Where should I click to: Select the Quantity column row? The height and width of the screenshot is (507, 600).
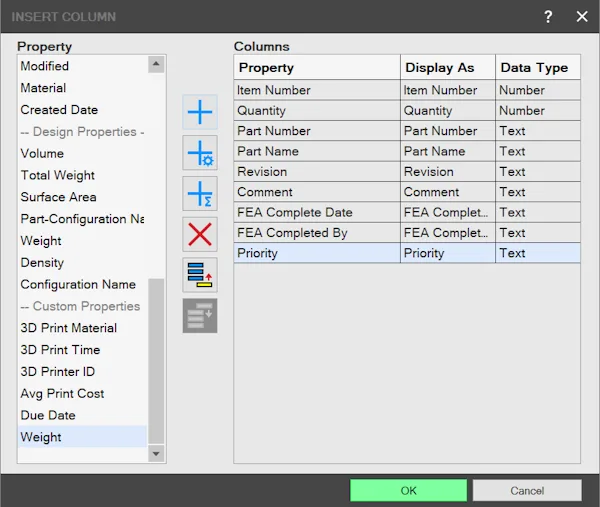coord(407,111)
